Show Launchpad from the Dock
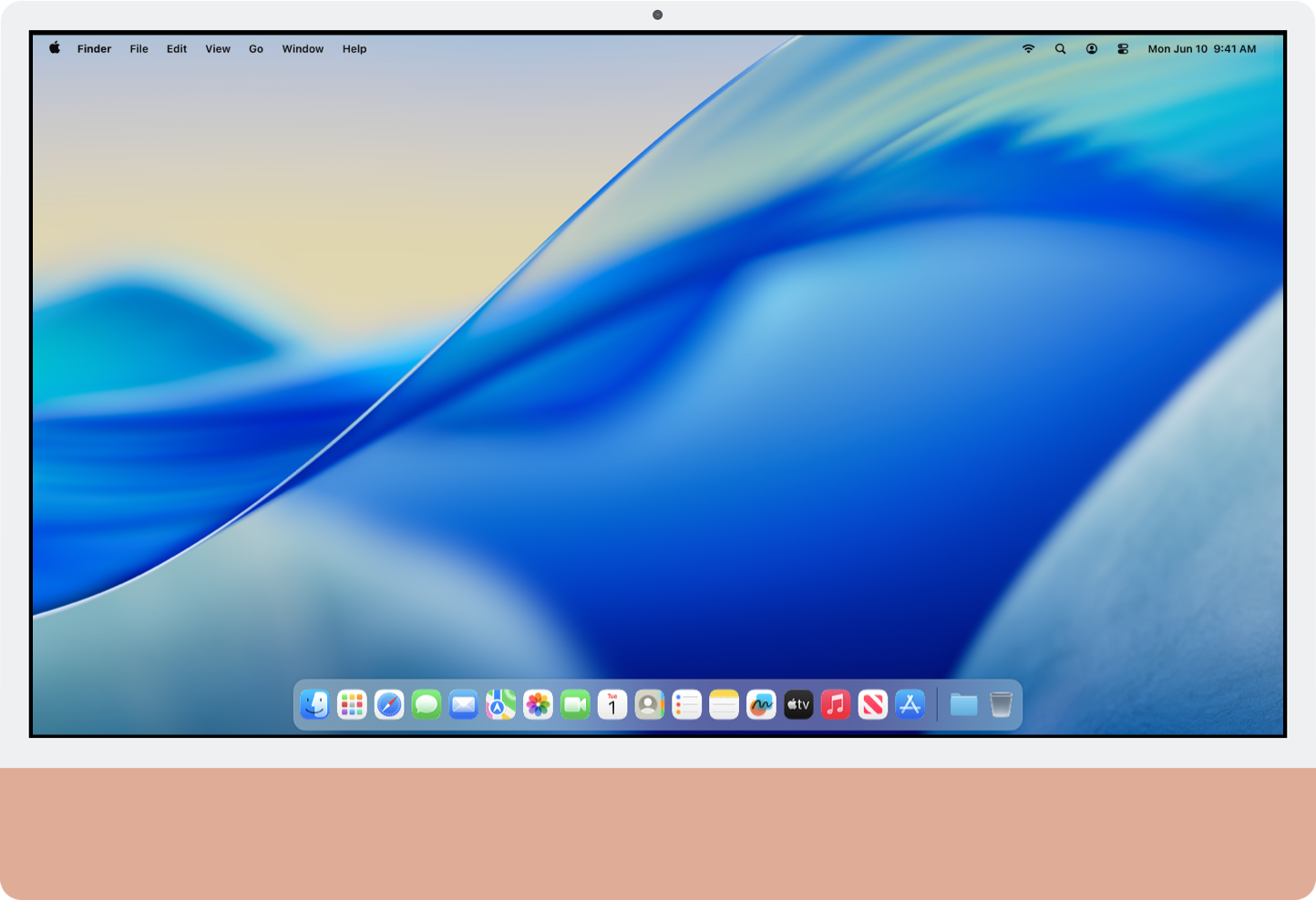The width and height of the screenshot is (1316, 900). point(352,704)
